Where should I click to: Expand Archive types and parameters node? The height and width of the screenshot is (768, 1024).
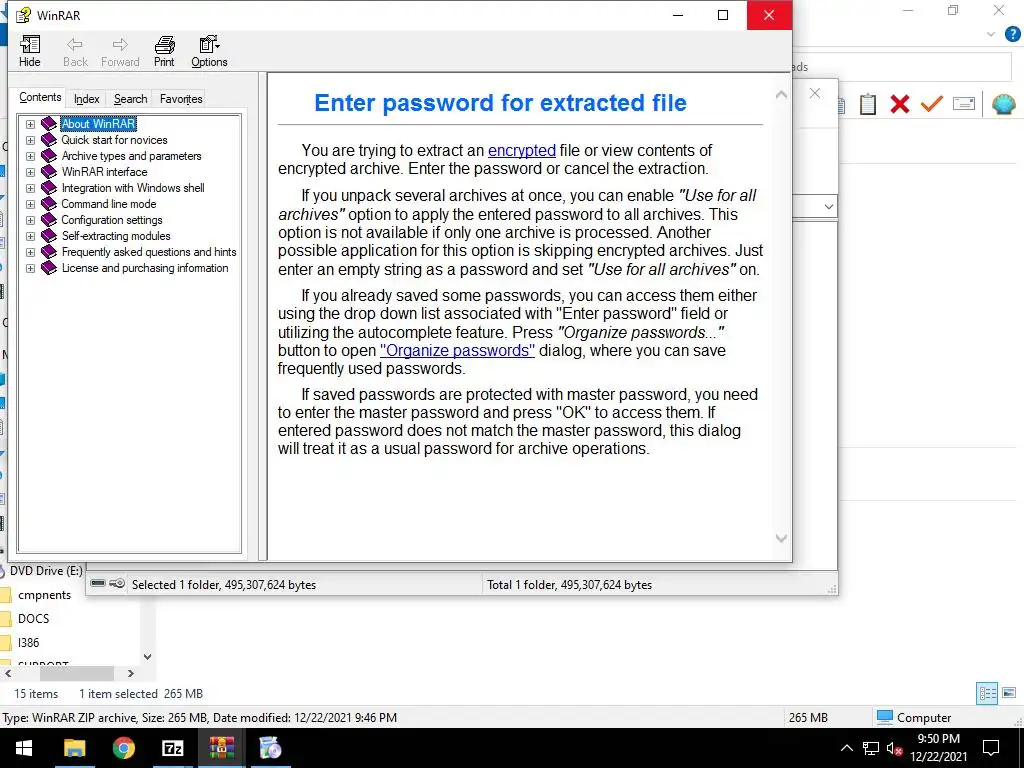[30, 156]
